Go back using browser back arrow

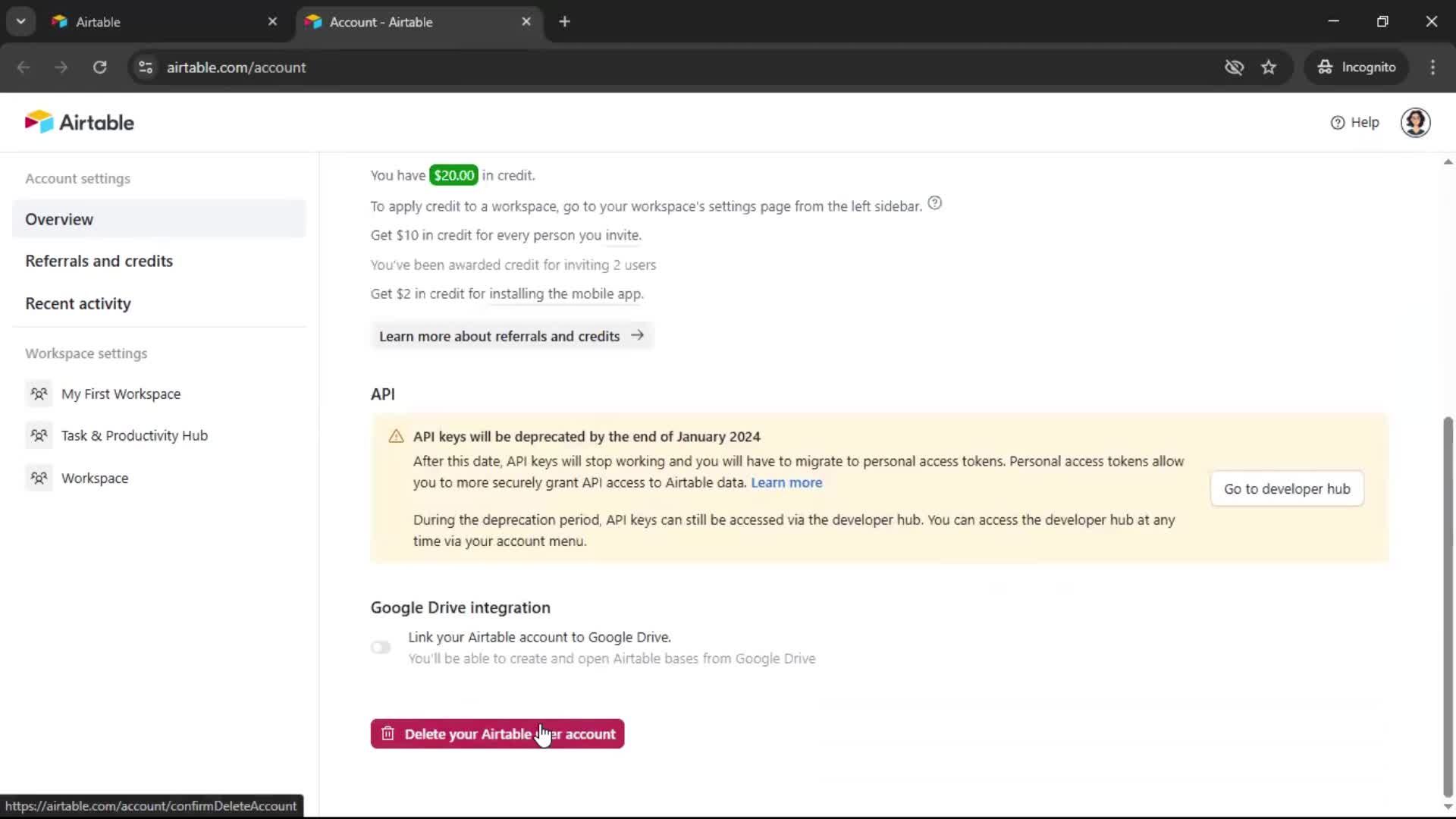[x=24, y=67]
